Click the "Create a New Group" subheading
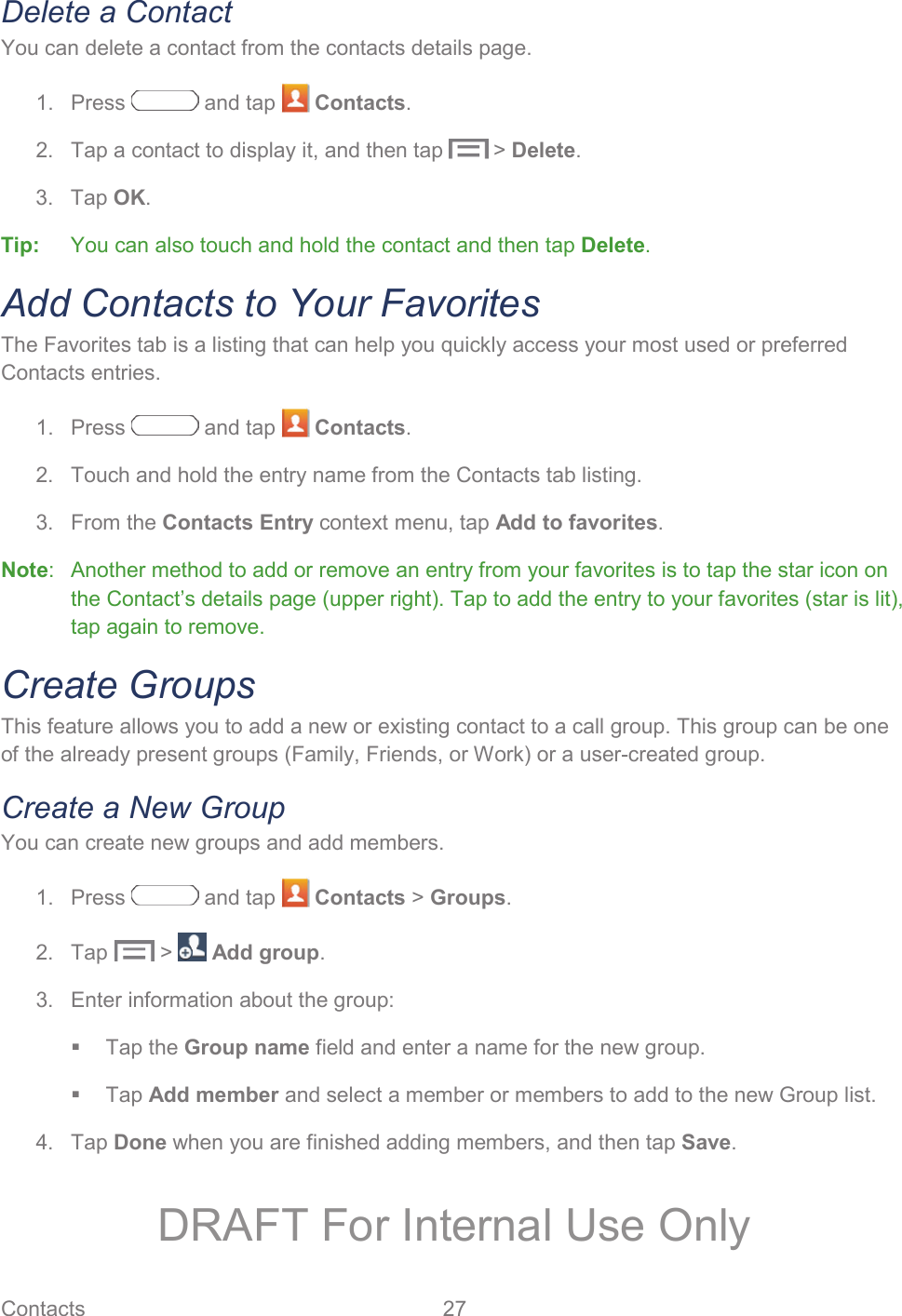The image size is (902, 1316). click(x=143, y=808)
